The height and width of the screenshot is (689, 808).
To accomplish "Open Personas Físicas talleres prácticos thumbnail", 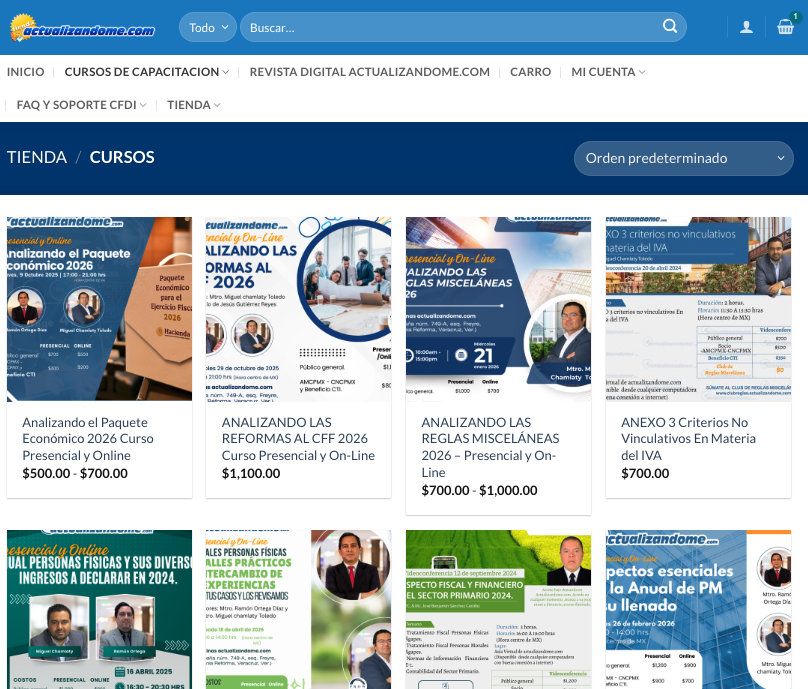I will [298, 610].
